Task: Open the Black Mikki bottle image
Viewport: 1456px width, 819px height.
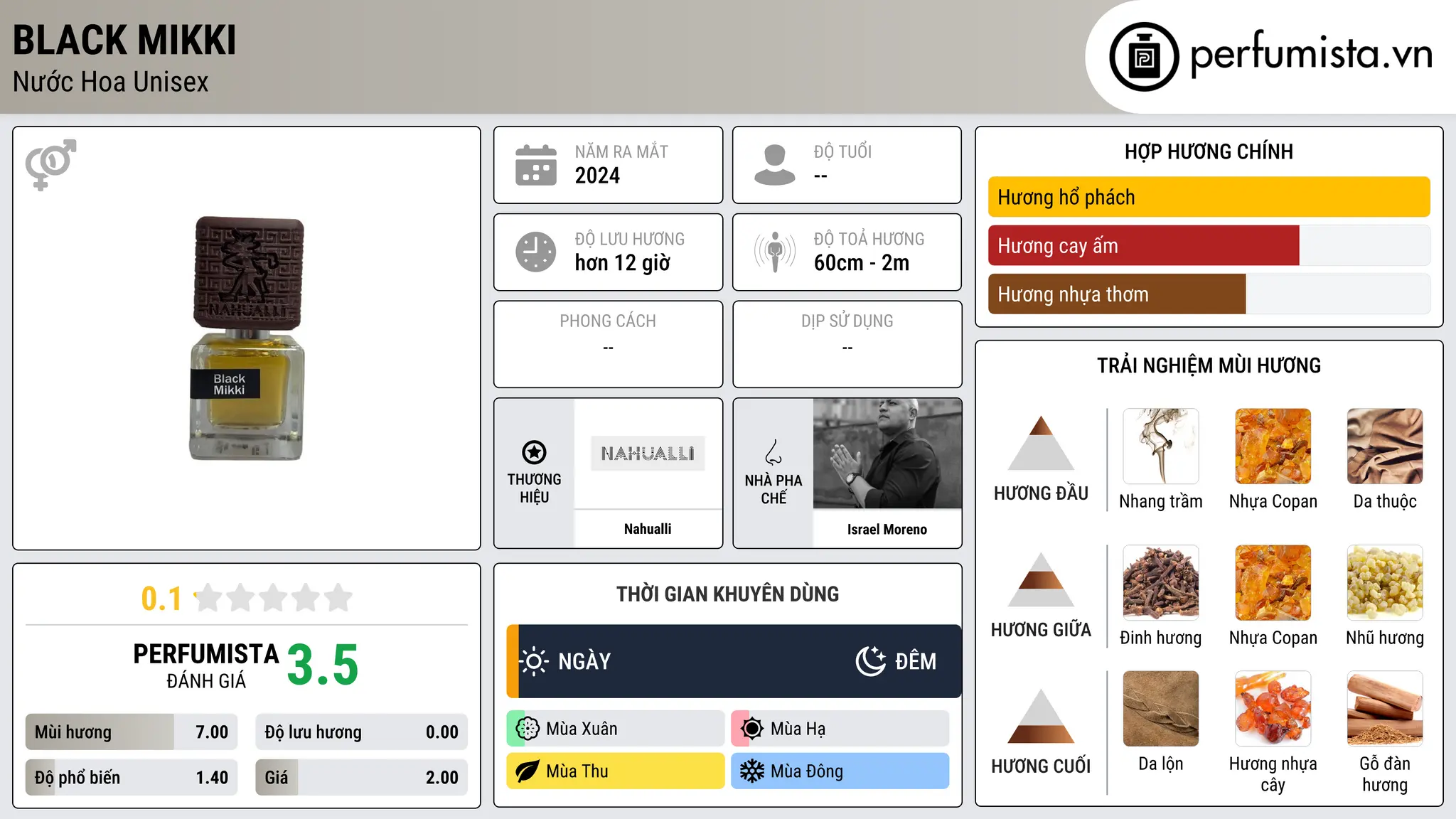Action: pos(247,338)
